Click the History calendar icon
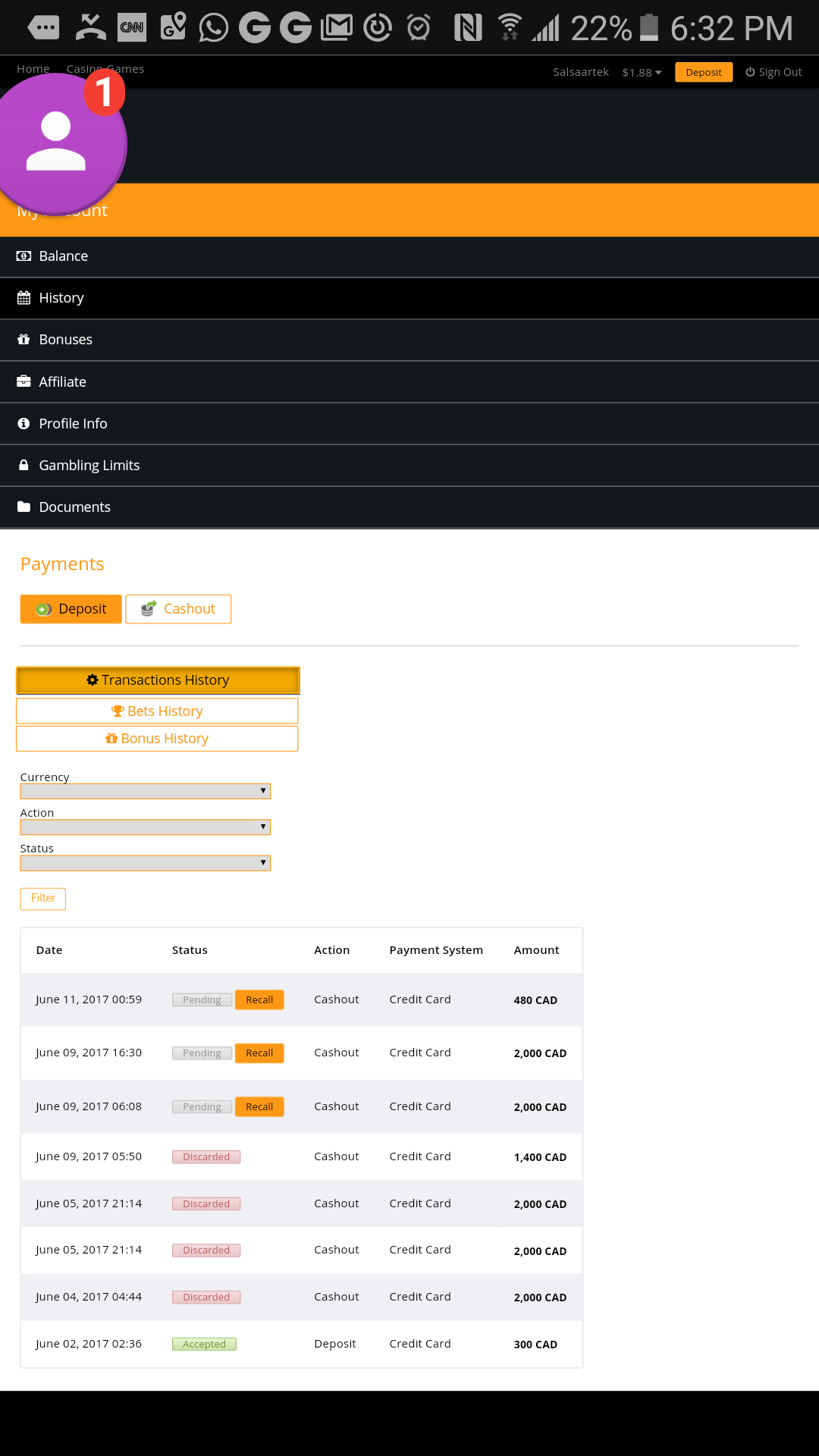Viewport: 819px width, 1456px height. [x=24, y=298]
